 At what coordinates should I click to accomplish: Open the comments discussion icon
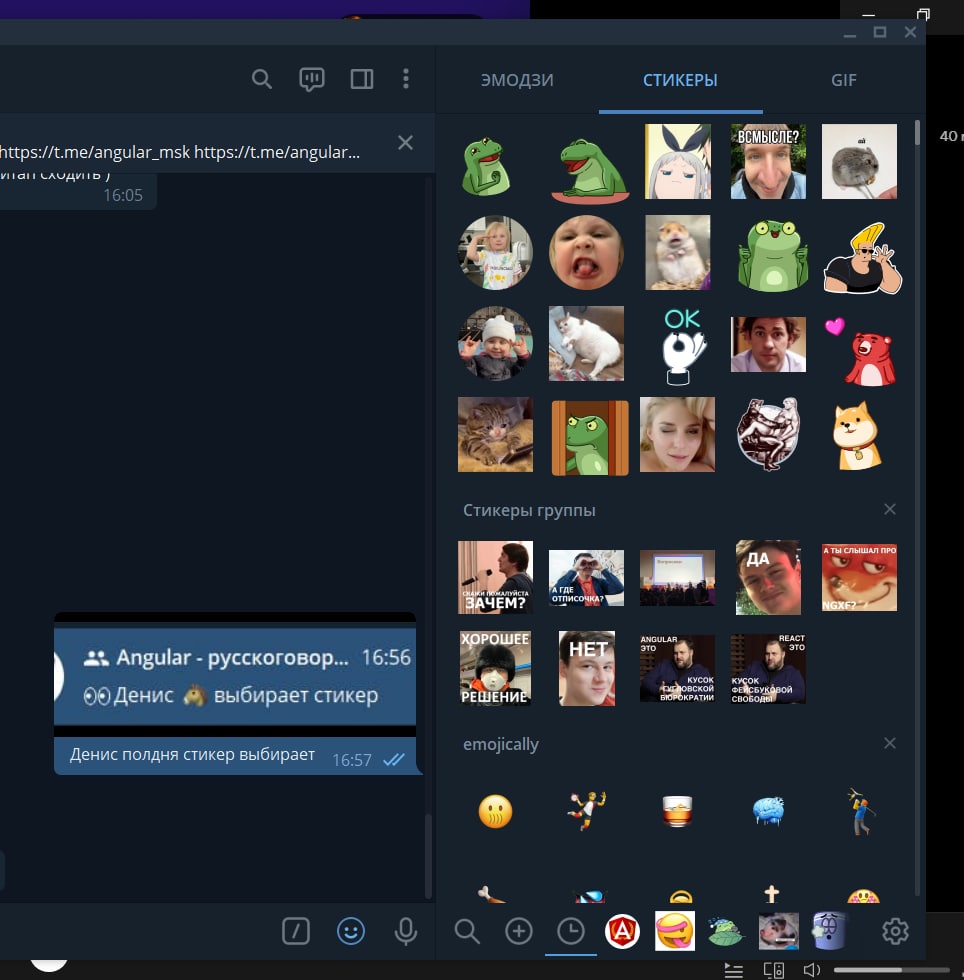tap(311, 79)
